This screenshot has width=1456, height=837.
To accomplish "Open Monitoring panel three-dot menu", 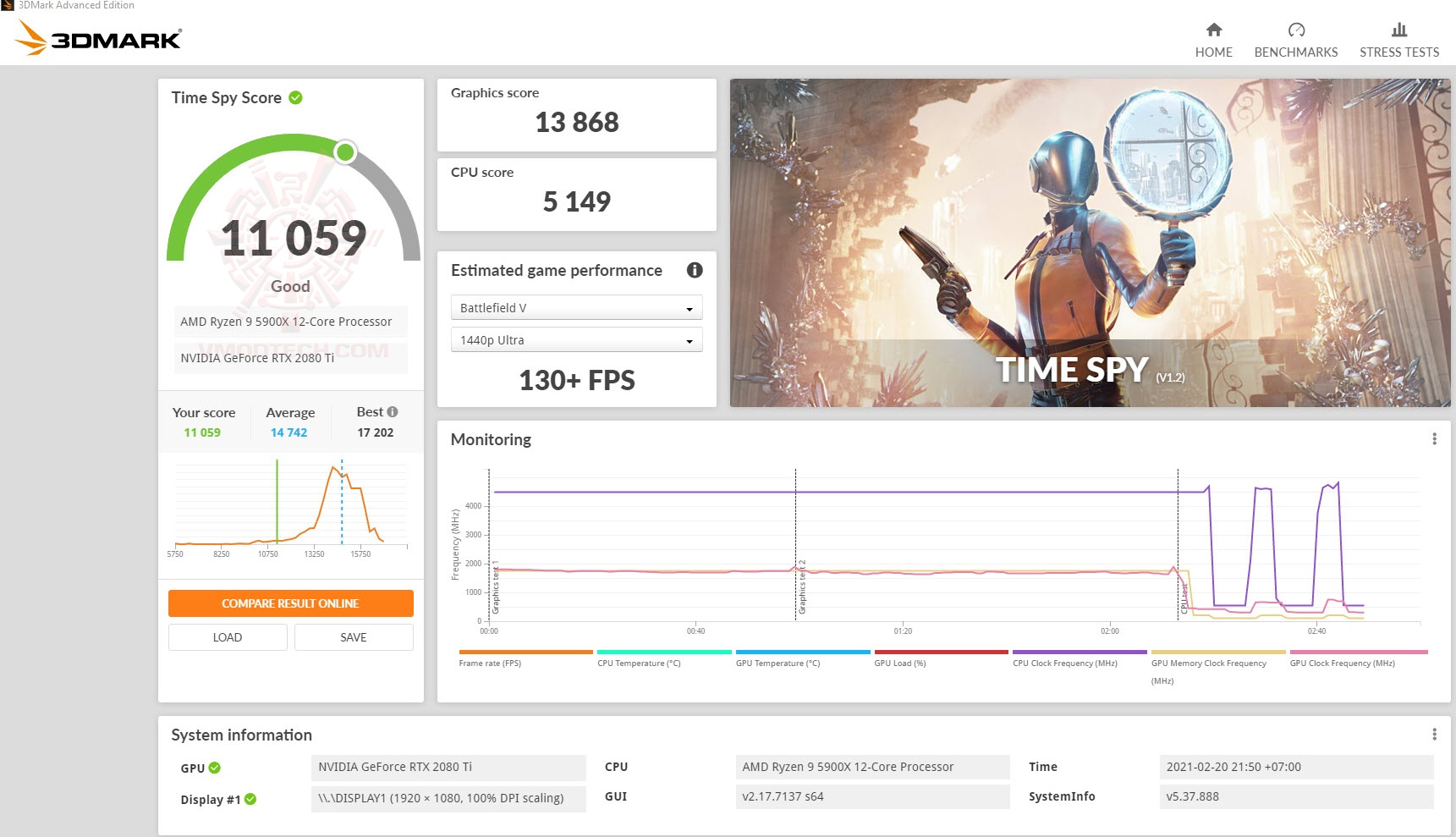I will (x=1434, y=438).
